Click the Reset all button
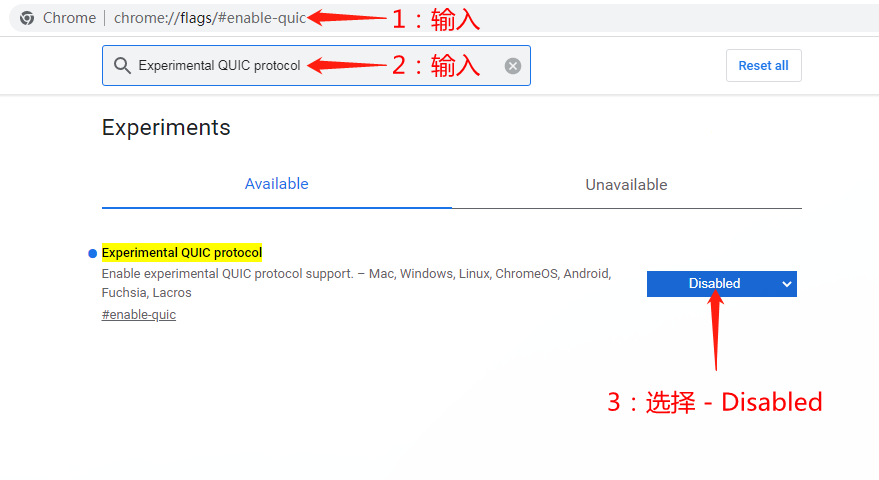 [764, 66]
